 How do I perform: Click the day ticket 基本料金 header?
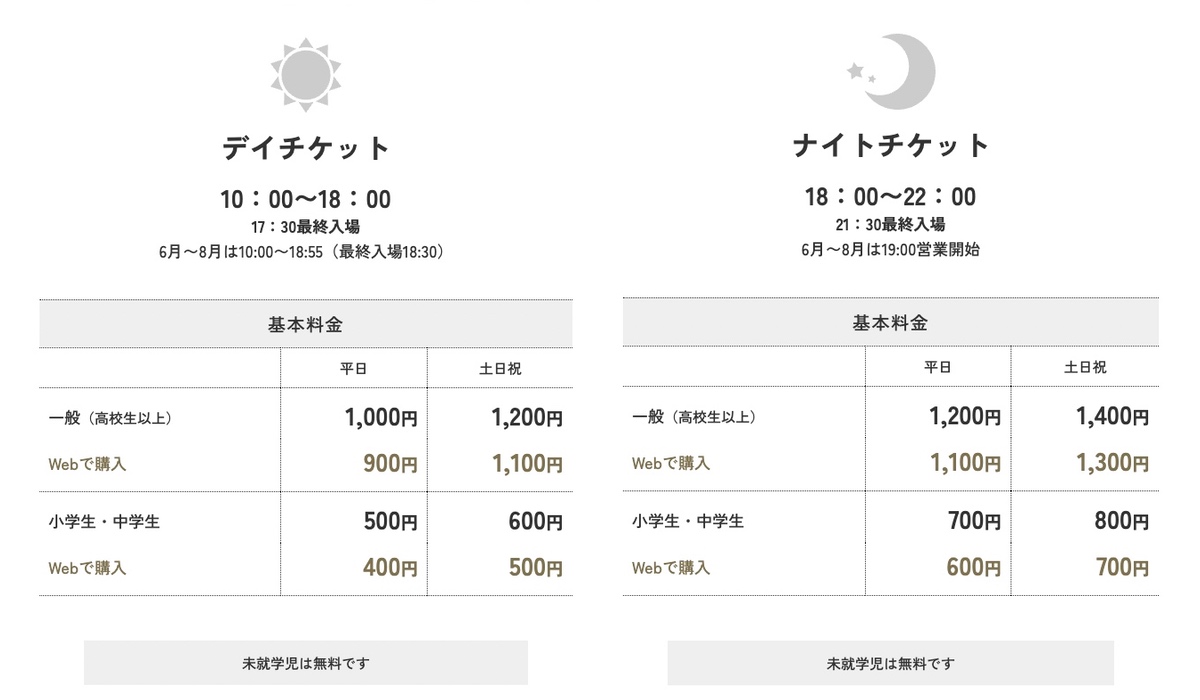tap(306, 324)
